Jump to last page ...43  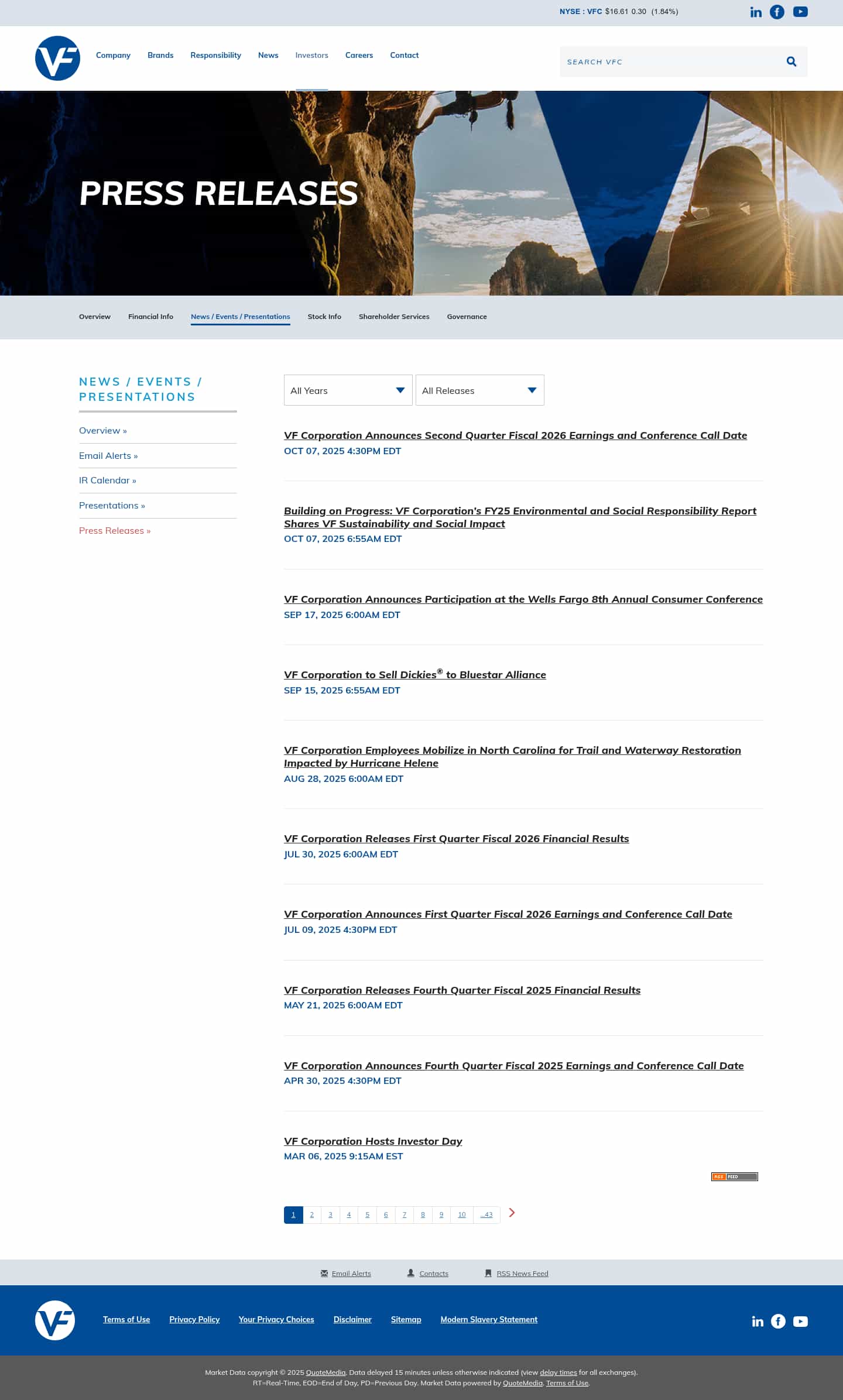point(486,1214)
